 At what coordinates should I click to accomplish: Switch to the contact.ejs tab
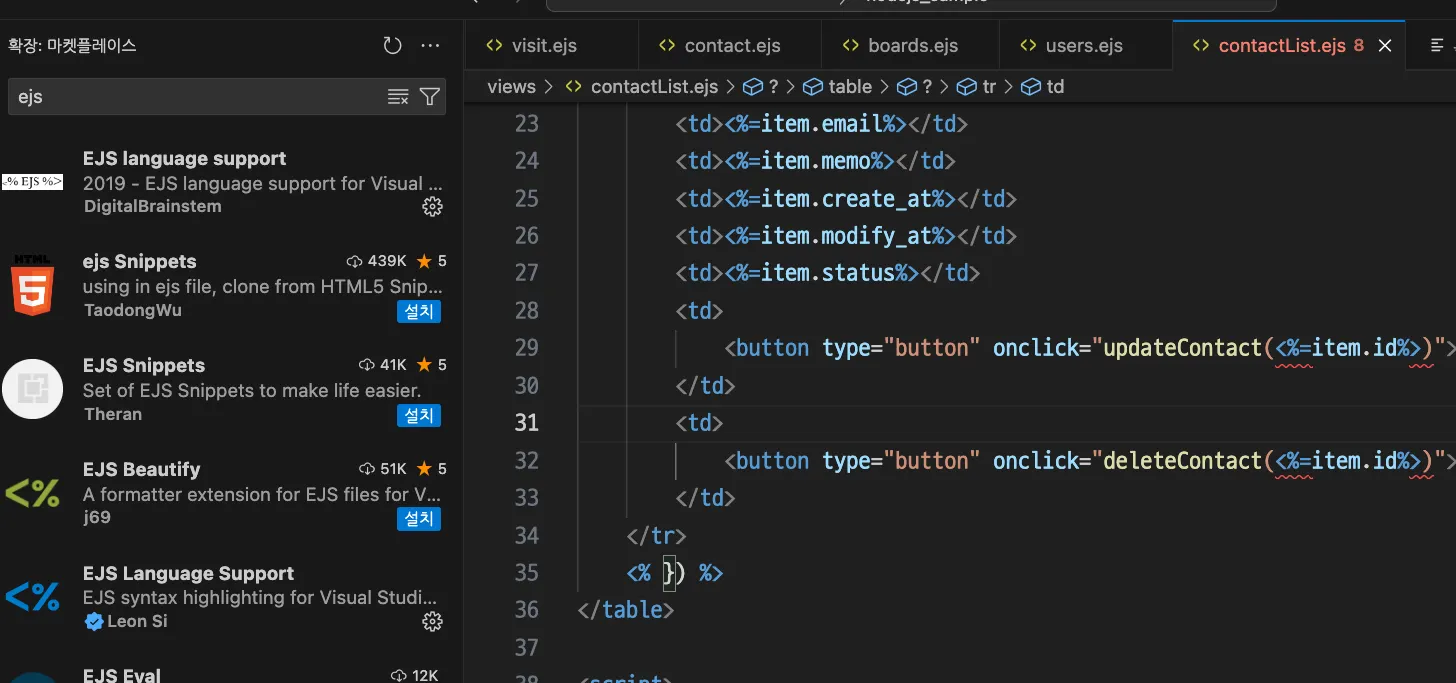point(732,46)
